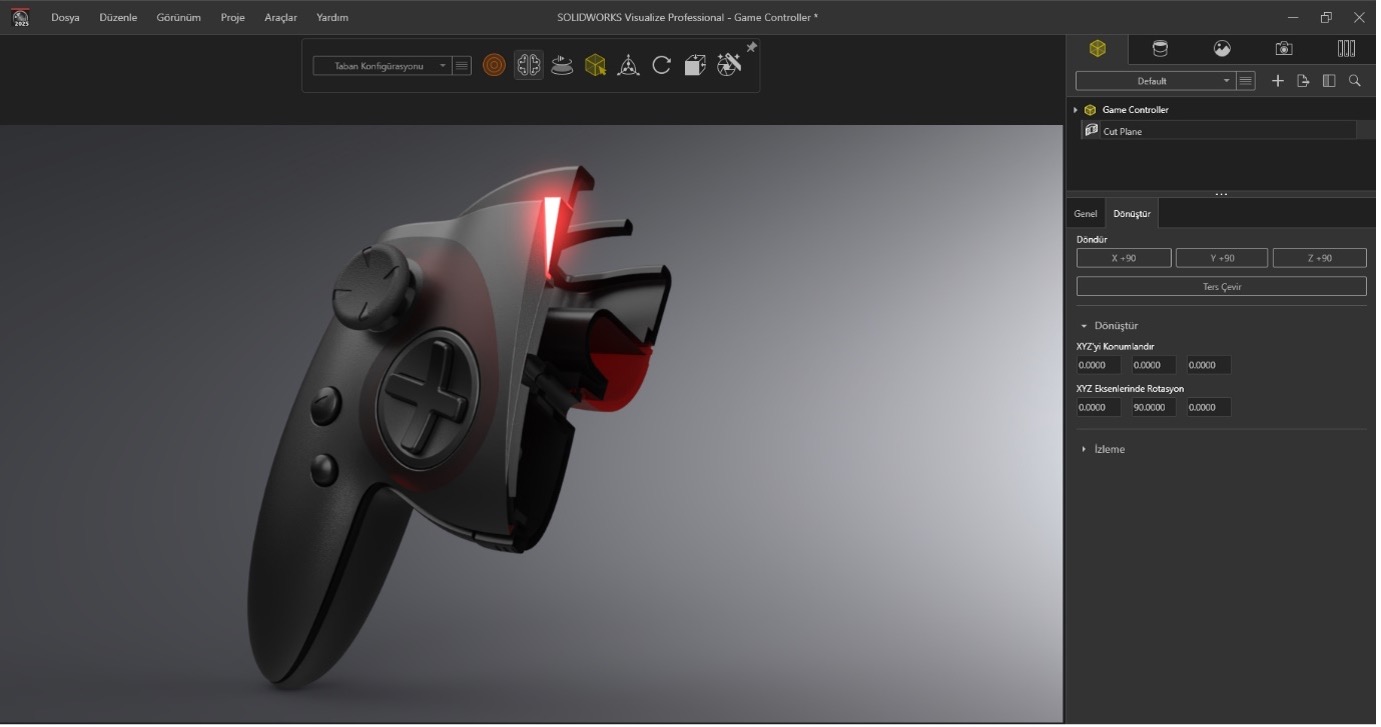
Task: Open the Snapshot camera-wand tool
Action: coord(728,64)
